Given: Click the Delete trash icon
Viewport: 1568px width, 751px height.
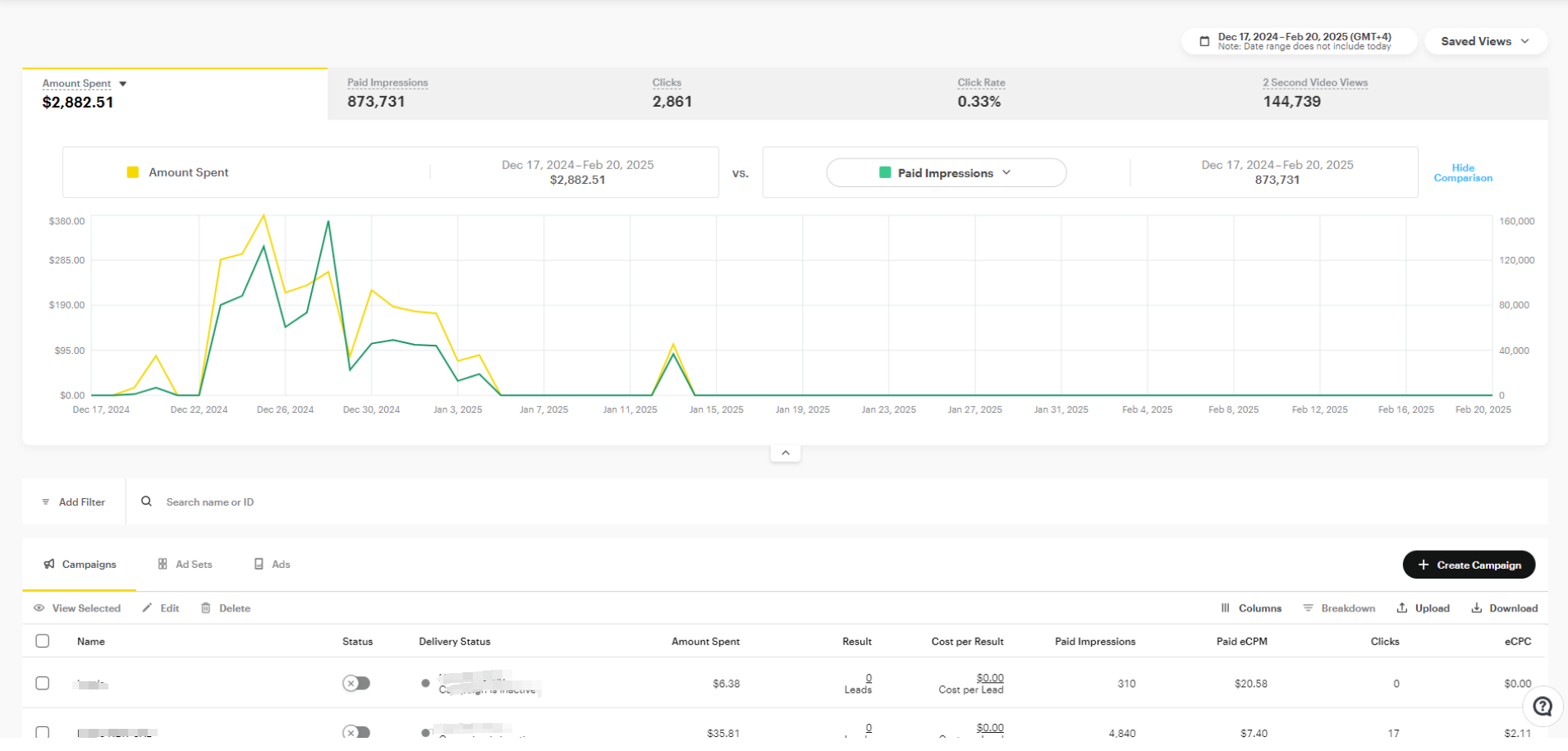Looking at the screenshot, I should coord(206,608).
